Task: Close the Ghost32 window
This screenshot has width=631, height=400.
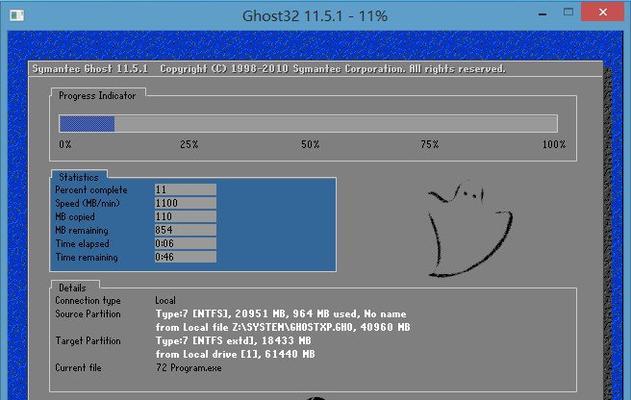Action: tap(602, 12)
